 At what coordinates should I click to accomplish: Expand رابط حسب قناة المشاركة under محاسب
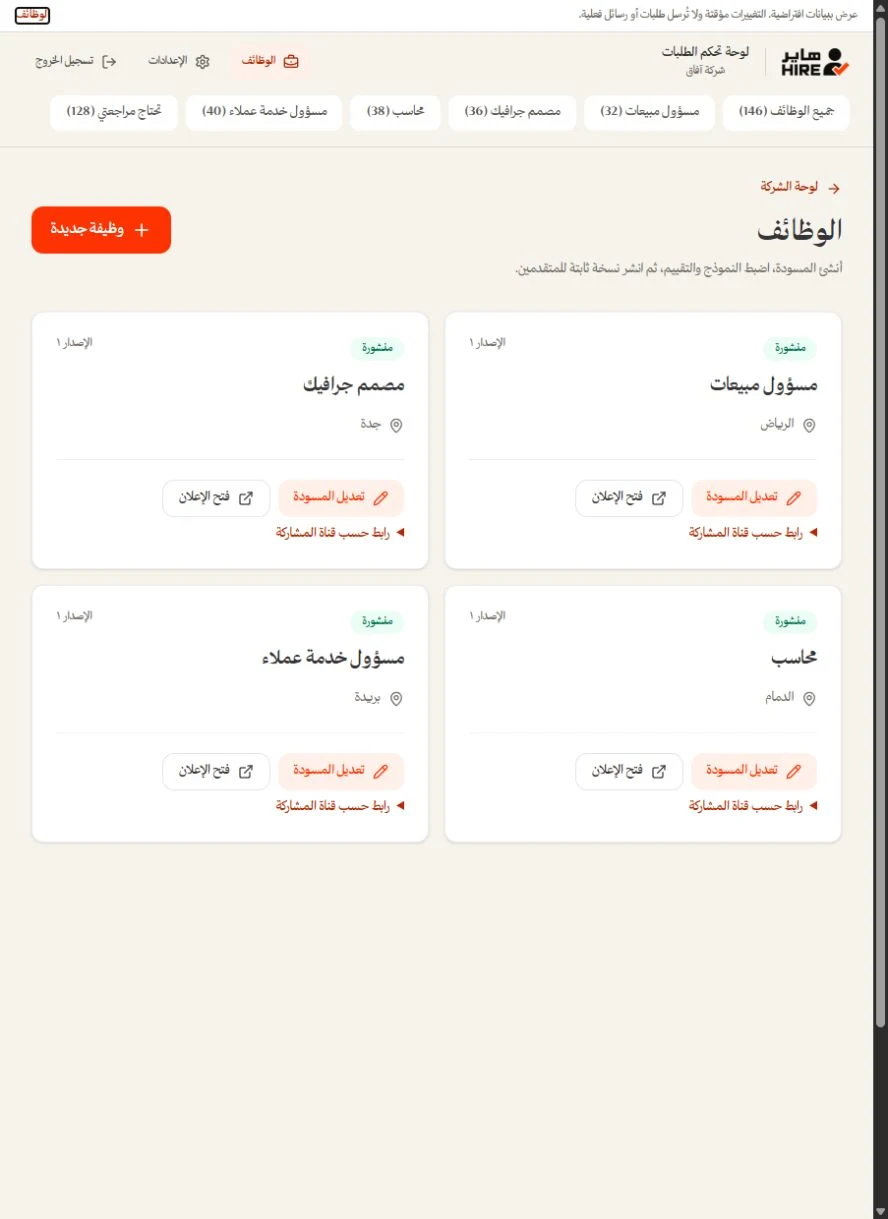click(x=753, y=806)
